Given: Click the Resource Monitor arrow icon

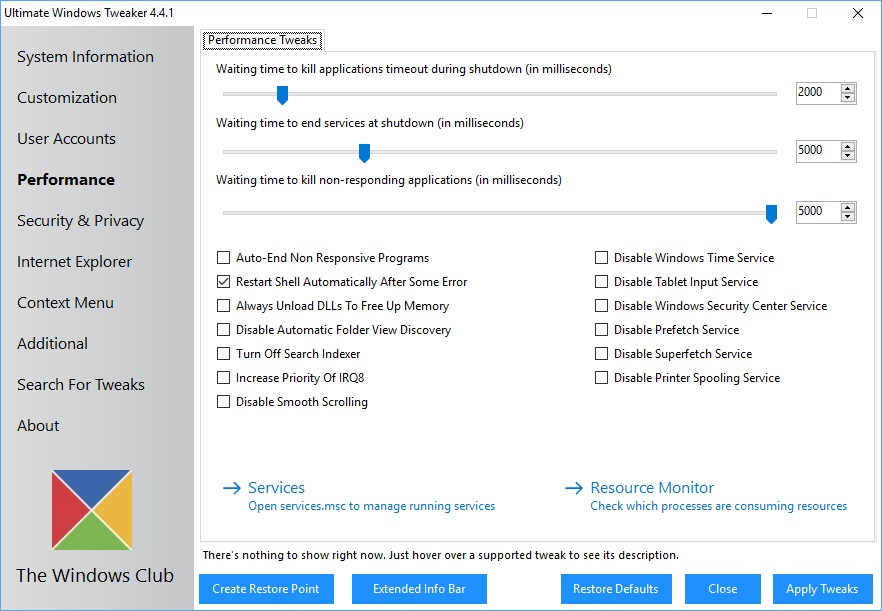Looking at the screenshot, I should click(574, 488).
